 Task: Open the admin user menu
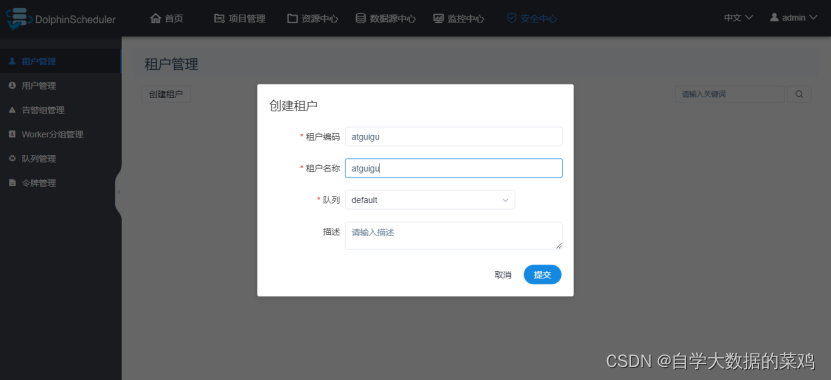(x=793, y=17)
